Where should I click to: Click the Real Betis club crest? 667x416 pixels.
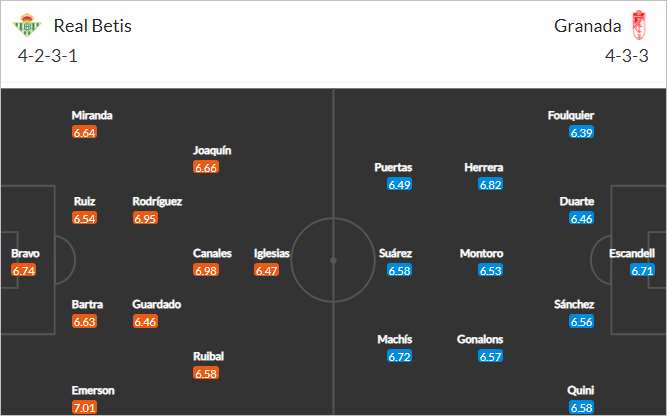tap(27, 26)
